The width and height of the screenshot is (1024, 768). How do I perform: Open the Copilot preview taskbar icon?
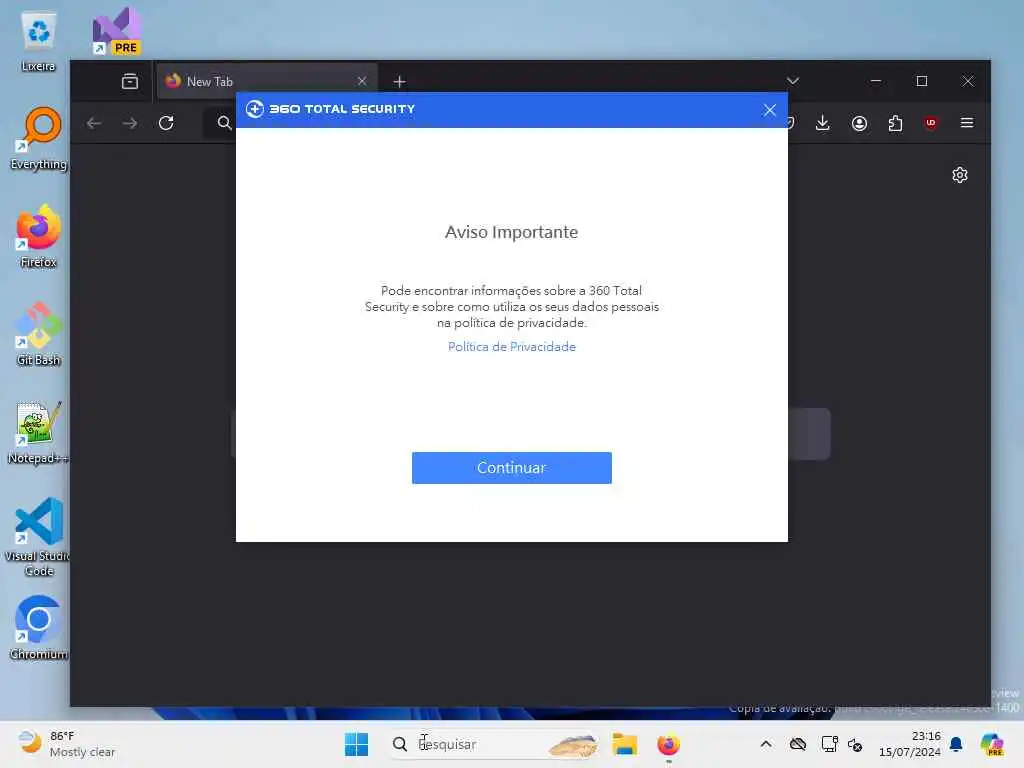pyautogui.click(x=992, y=744)
